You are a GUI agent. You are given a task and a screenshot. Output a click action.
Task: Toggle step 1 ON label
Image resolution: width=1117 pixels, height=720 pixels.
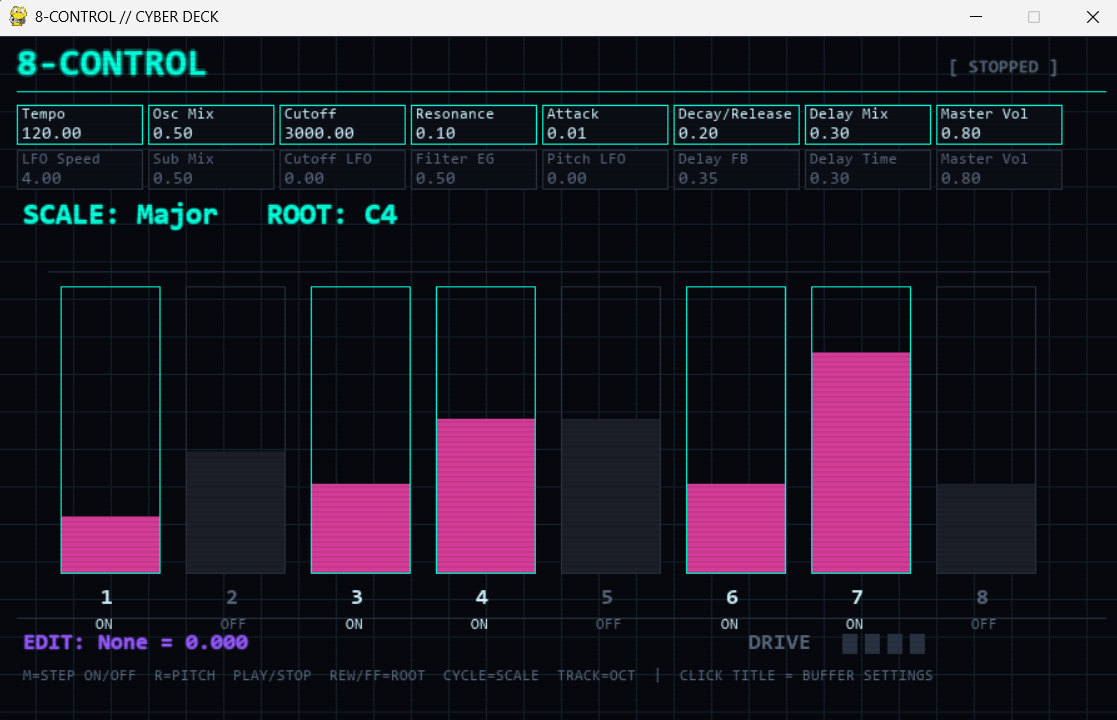coord(104,624)
